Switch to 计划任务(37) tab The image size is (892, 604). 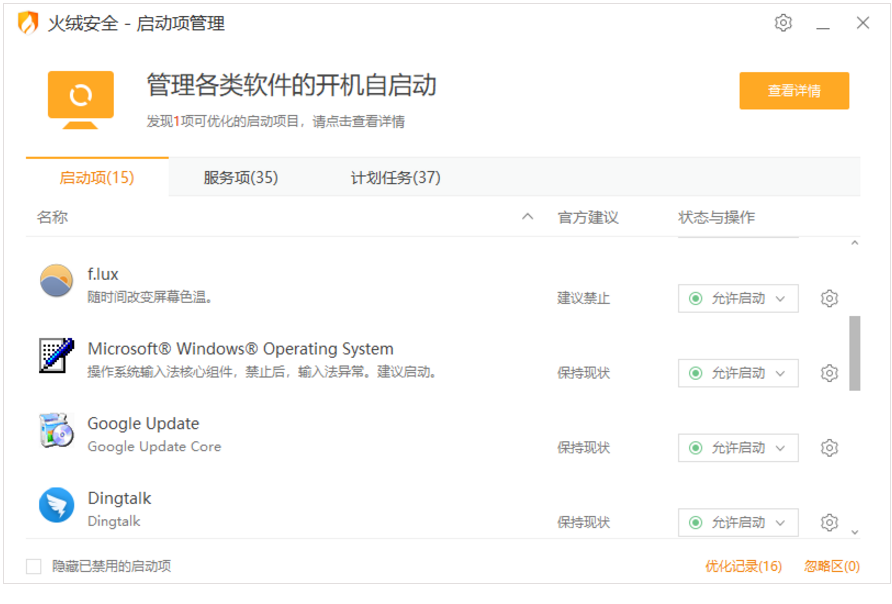point(395,178)
